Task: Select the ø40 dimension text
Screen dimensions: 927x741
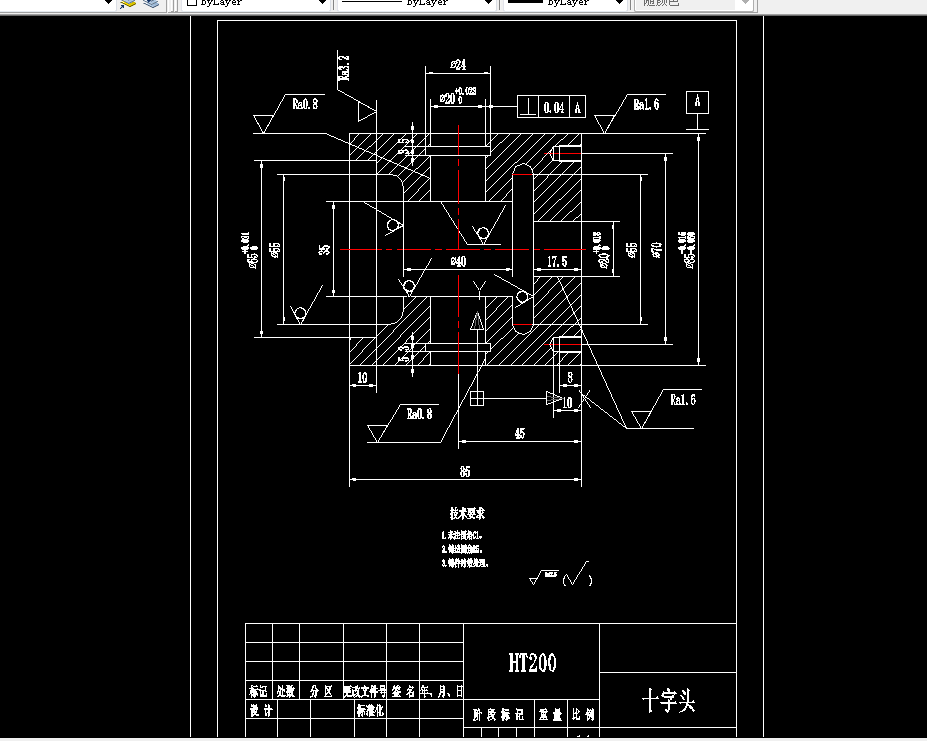Action: coord(458,261)
